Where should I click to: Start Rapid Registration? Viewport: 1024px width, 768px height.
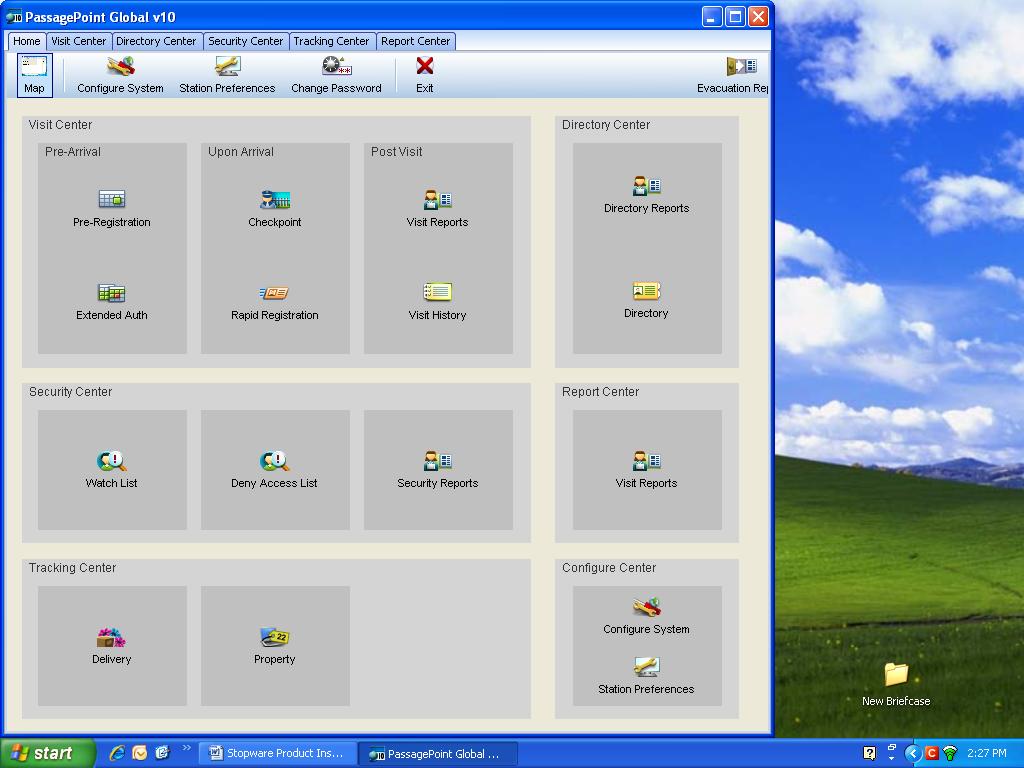click(274, 293)
